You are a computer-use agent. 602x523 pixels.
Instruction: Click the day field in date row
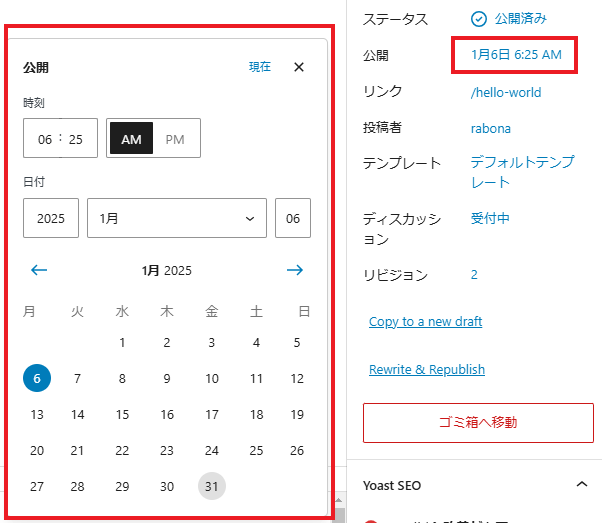click(292, 218)
